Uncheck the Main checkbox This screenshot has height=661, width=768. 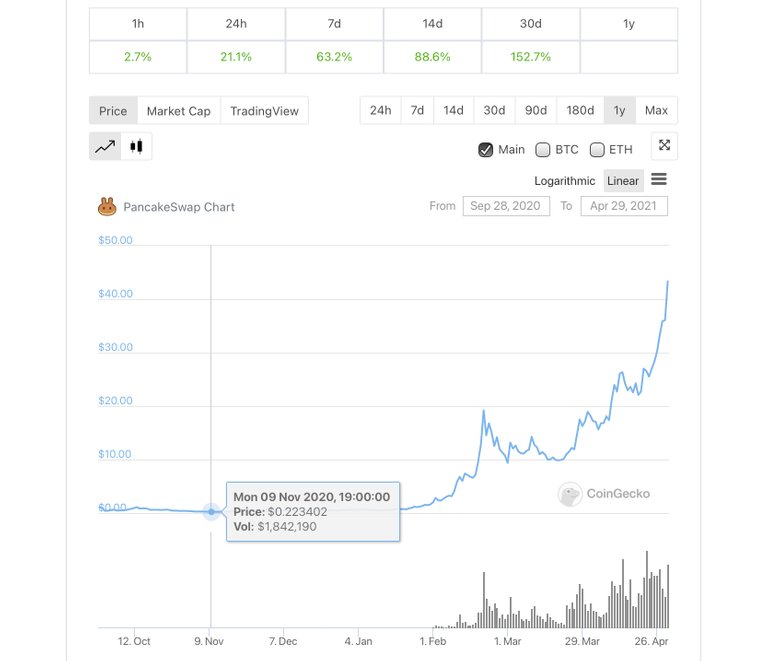pos(485,149)
